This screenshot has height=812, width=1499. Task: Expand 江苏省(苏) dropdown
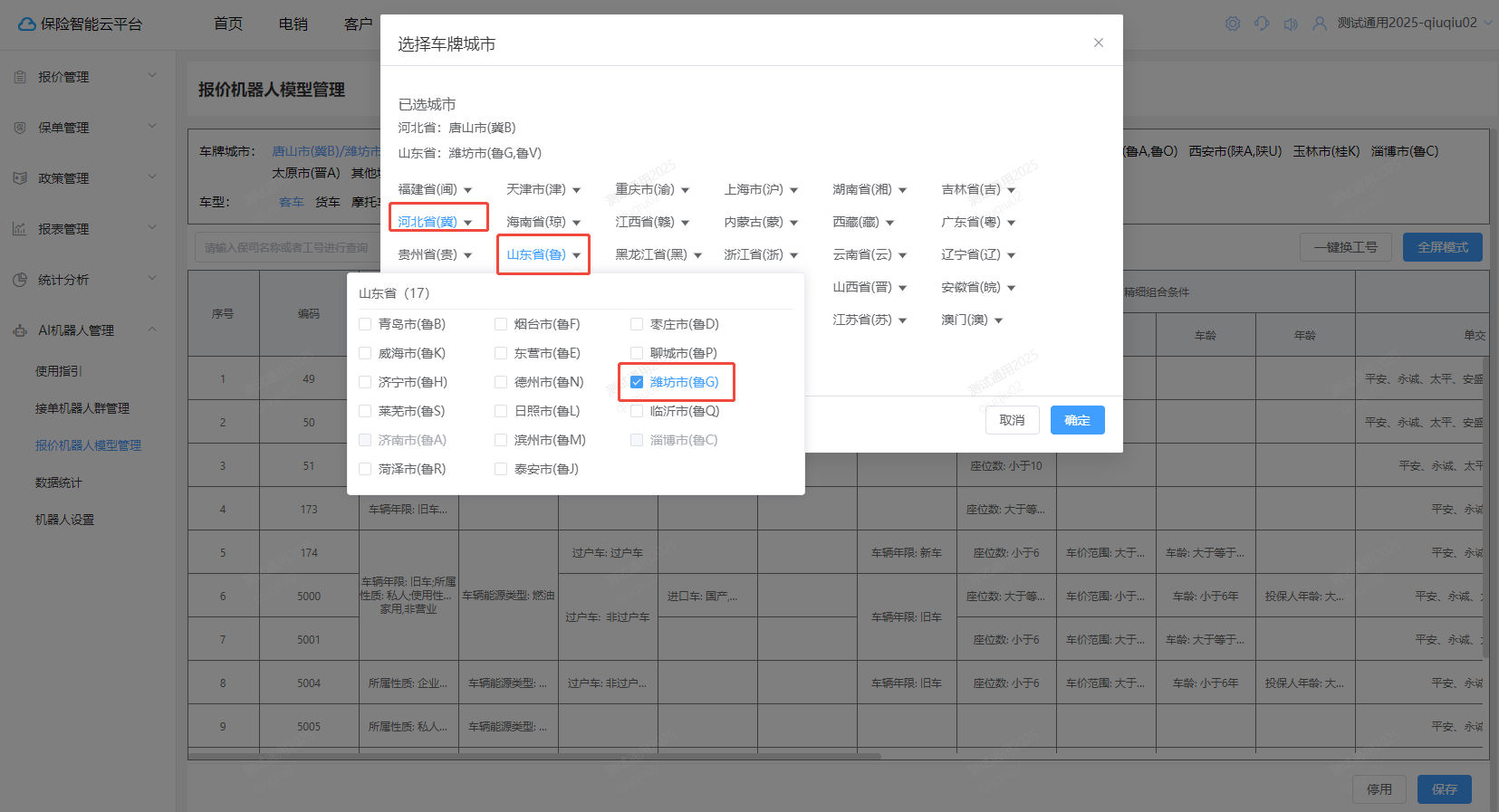870,320
